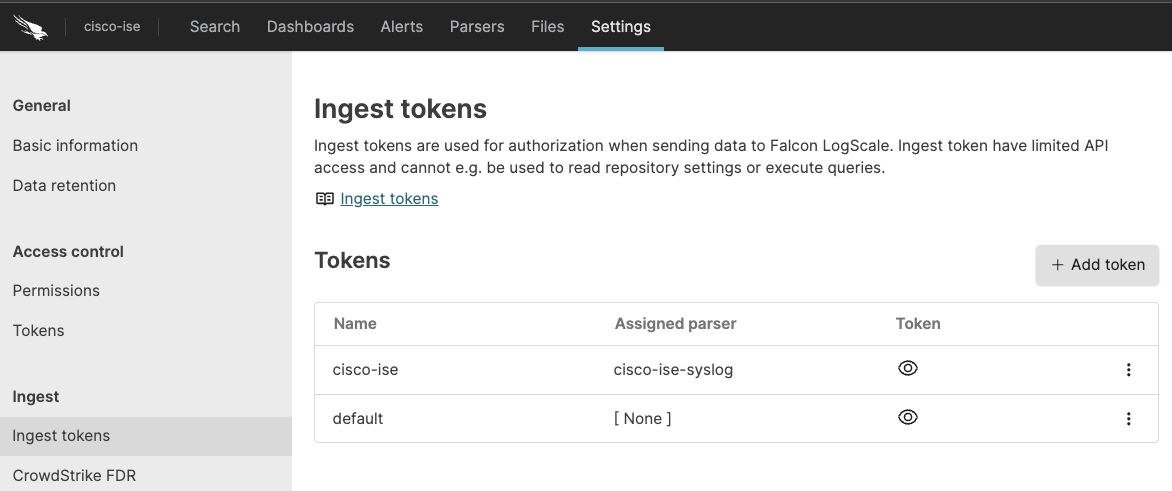Click the General section heading
This screenshot has width=1172, height=491.
coord(42,105)
